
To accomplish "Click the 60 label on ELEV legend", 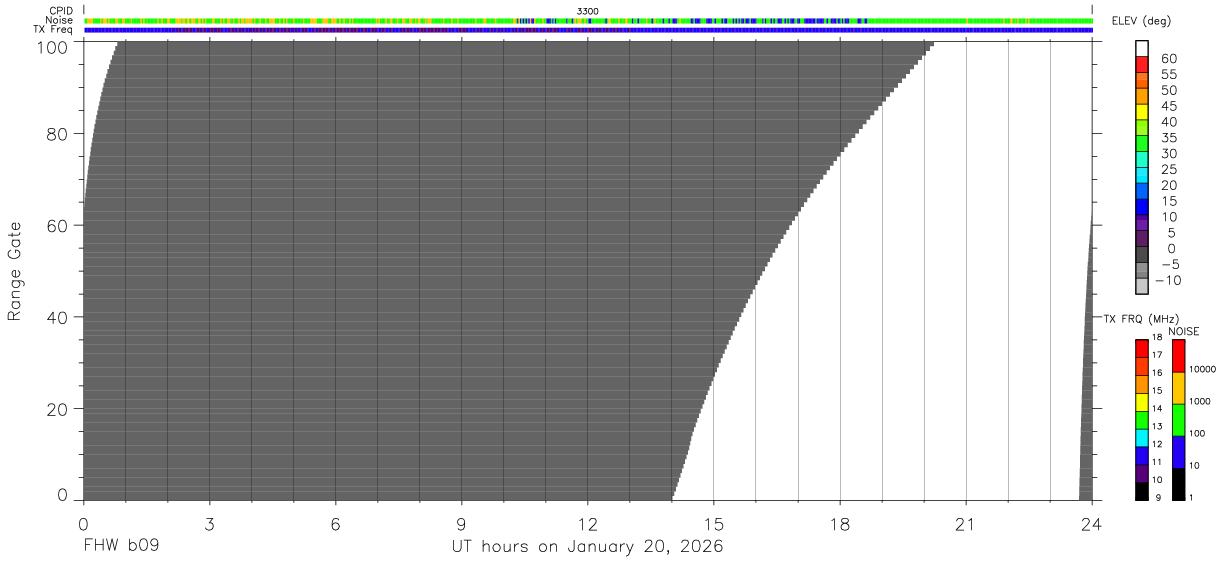I will click(1169, 59).
